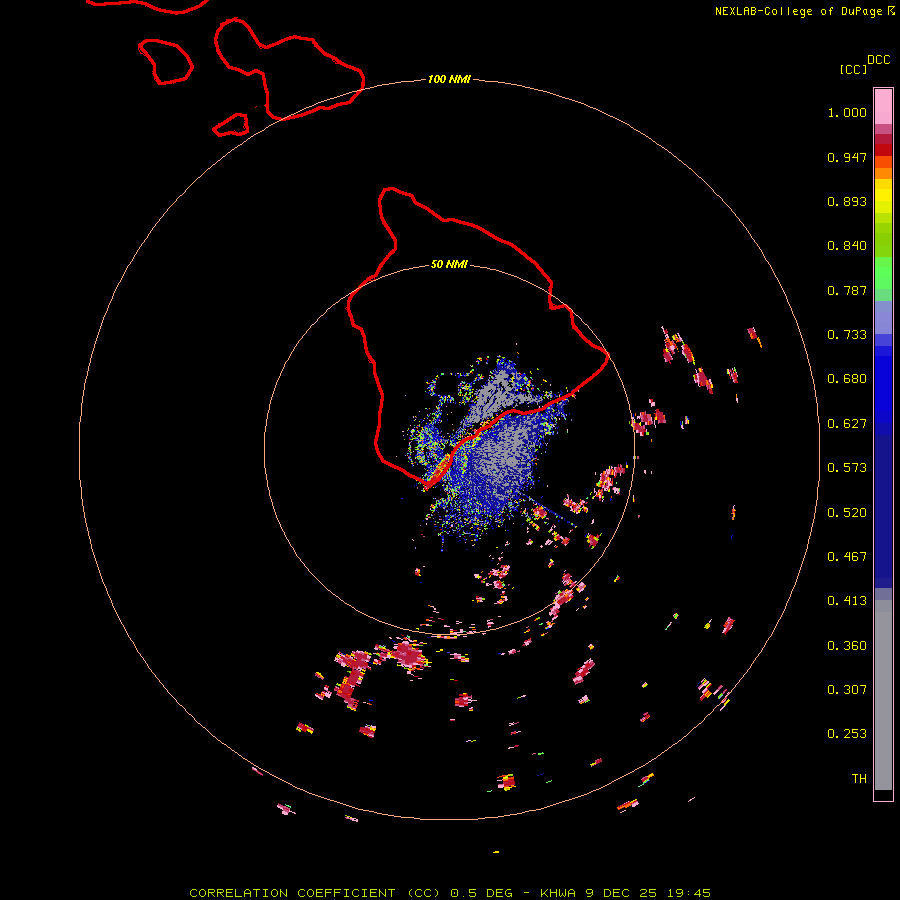
Task: Select the 0.840 scale value
Action: point(847,246)
